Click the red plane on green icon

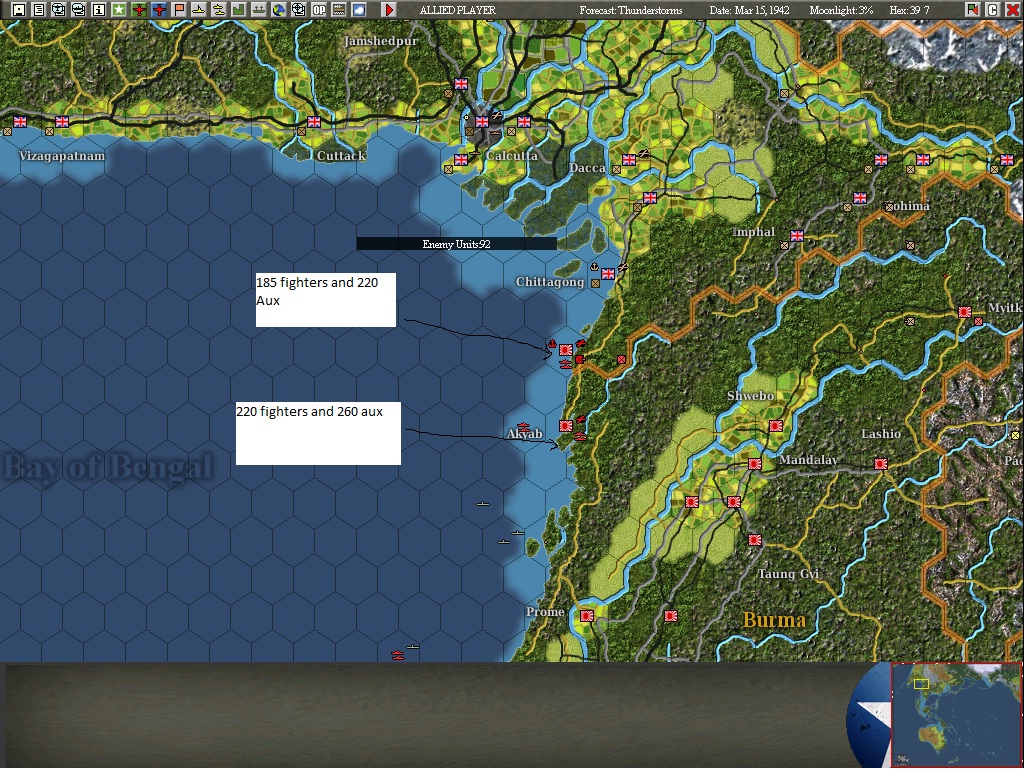(x=138, y=9)
